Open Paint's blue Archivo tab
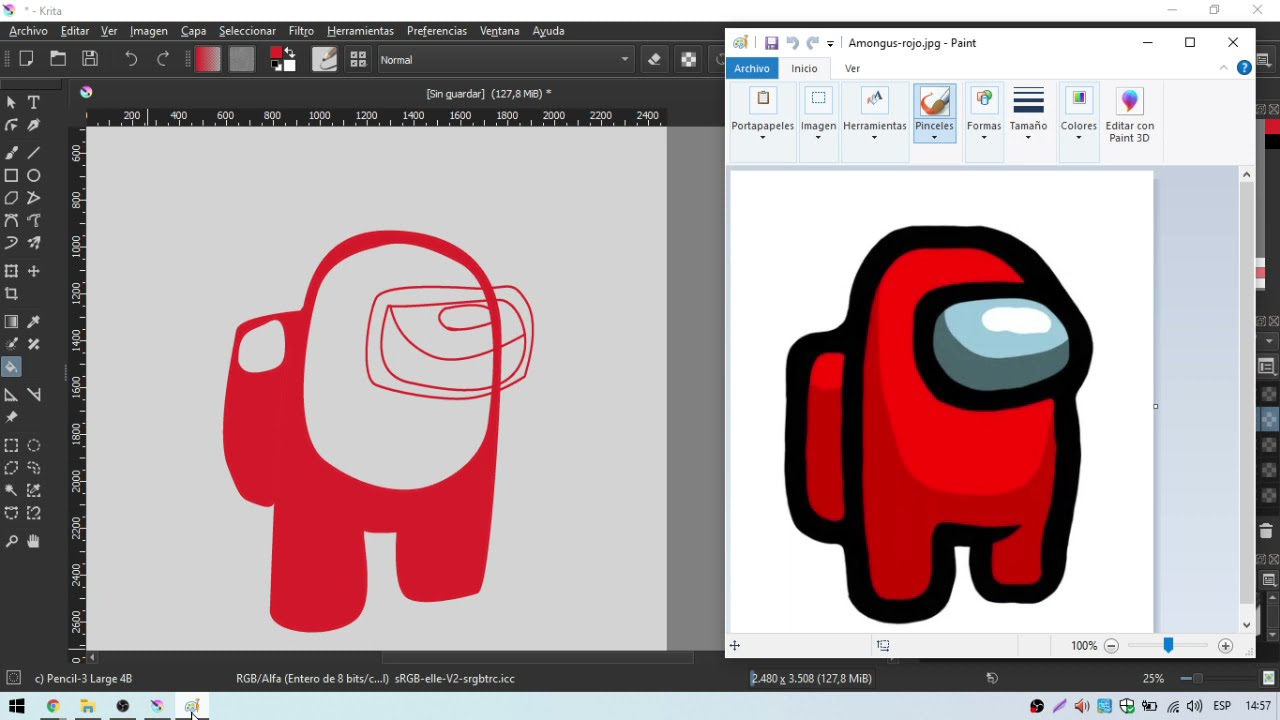This screenshot has width=1280, height=720. click(752, 68)
